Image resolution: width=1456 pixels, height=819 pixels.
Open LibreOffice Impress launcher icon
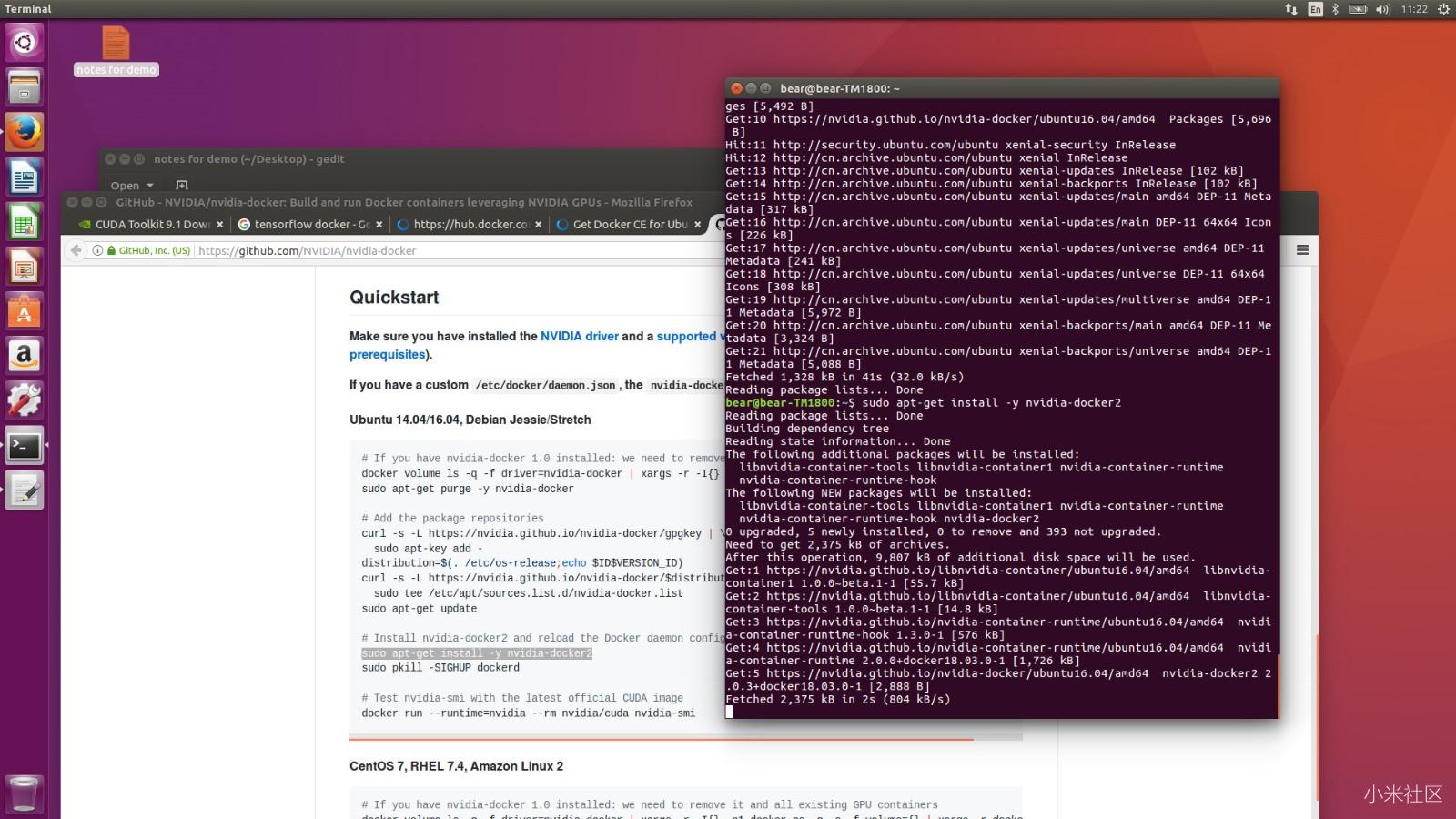25,266
